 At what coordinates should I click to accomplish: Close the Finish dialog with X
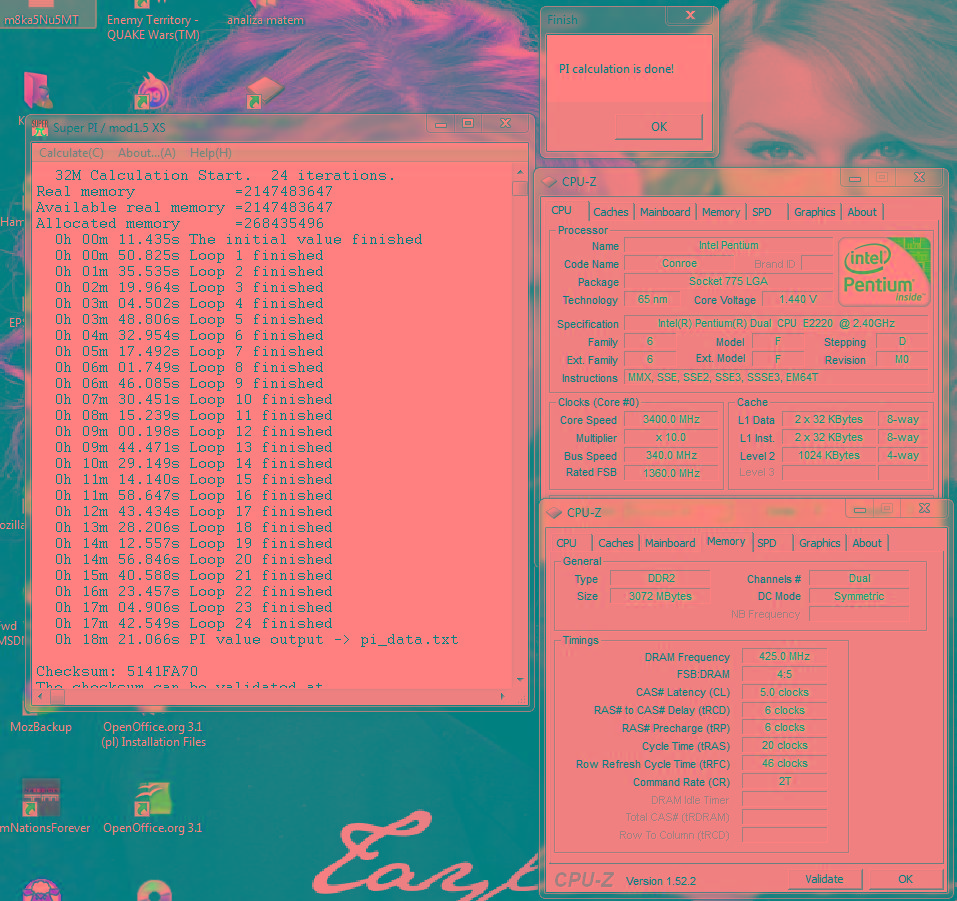tap(690, 15)
